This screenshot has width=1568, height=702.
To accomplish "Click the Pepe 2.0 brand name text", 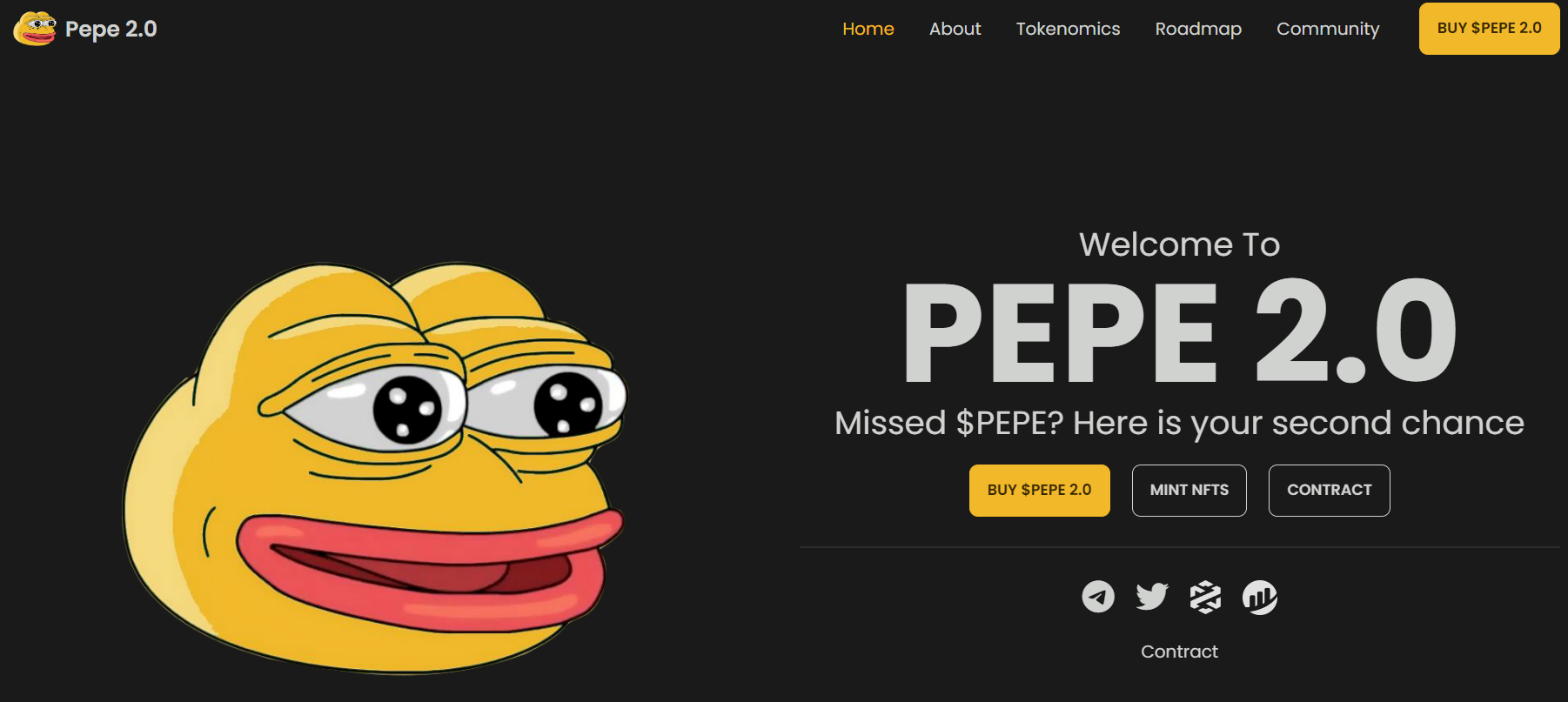I will tap(111, 29).
